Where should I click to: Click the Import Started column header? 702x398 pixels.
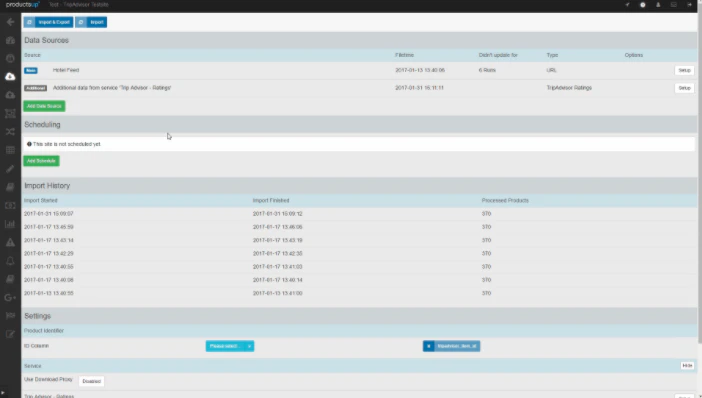(x=40, y=201)
